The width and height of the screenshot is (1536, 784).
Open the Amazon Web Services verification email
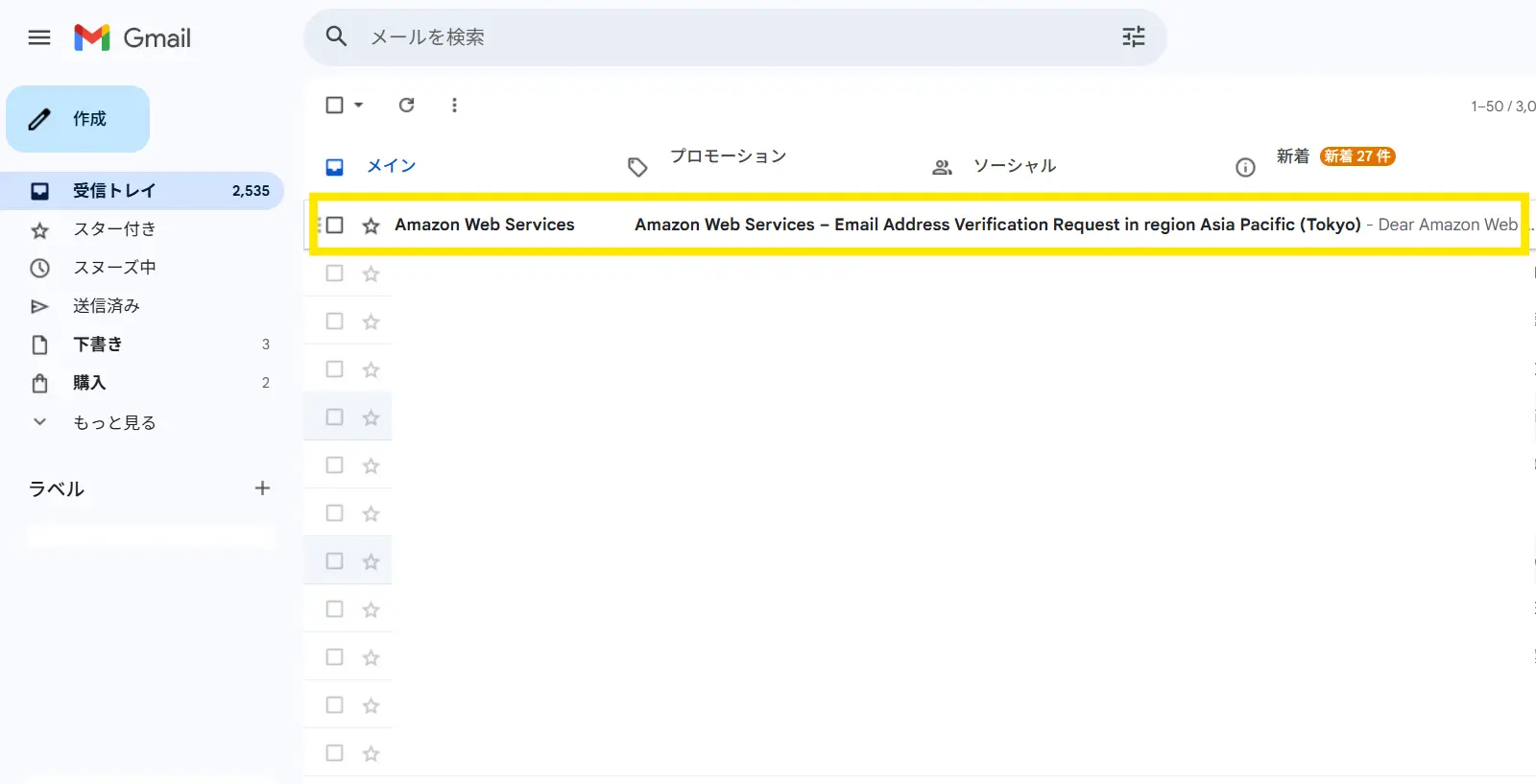[x=996, y=225]
